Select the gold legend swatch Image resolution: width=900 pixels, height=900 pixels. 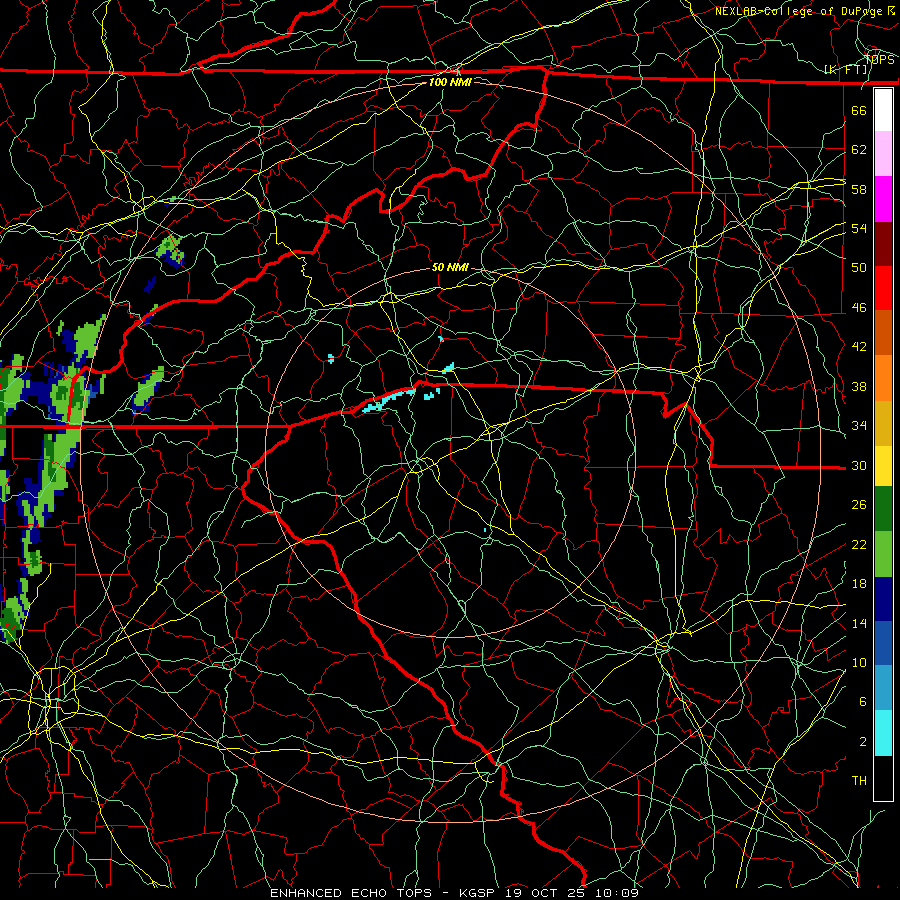point(883,424)
